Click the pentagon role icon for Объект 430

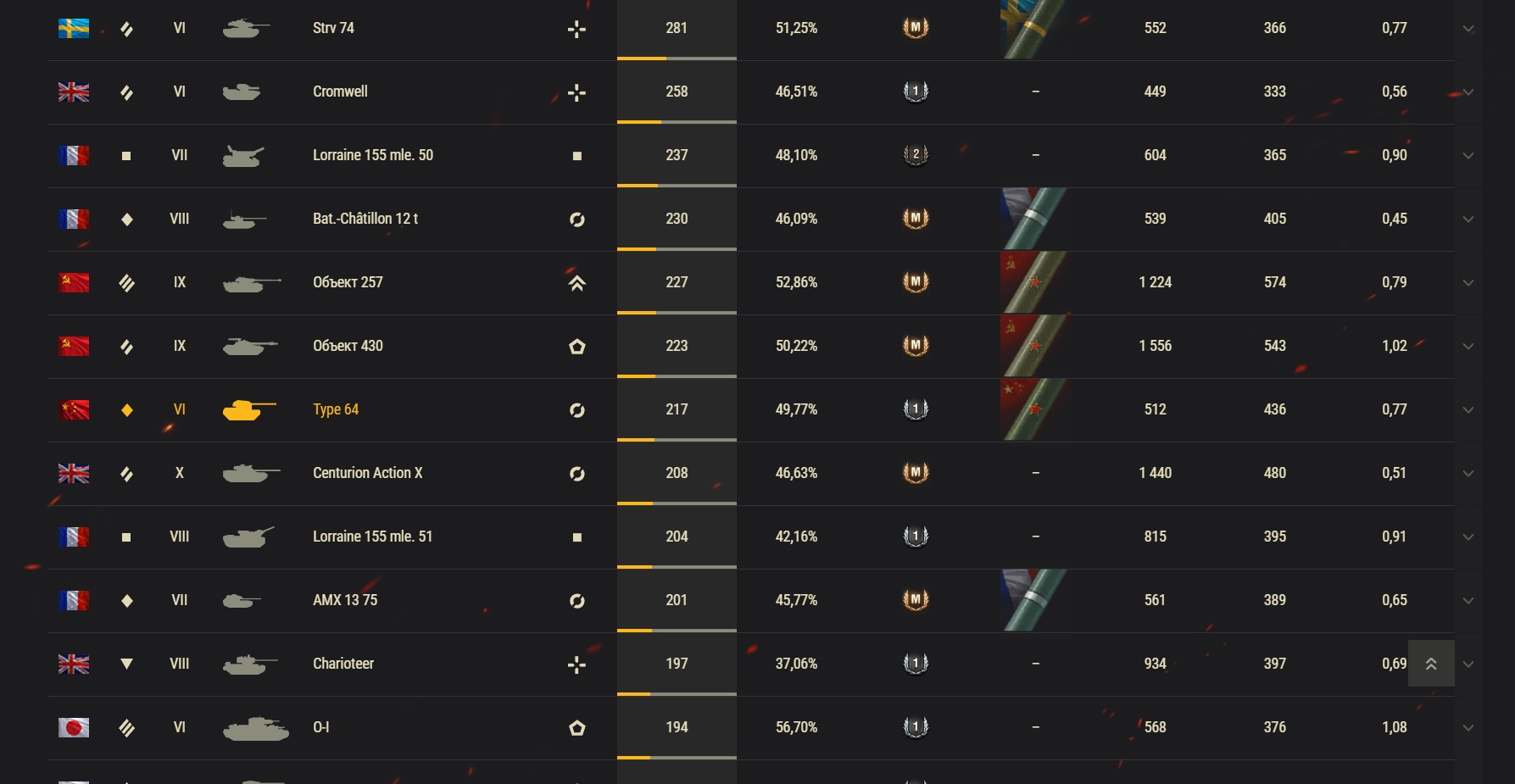coord(577,346)
